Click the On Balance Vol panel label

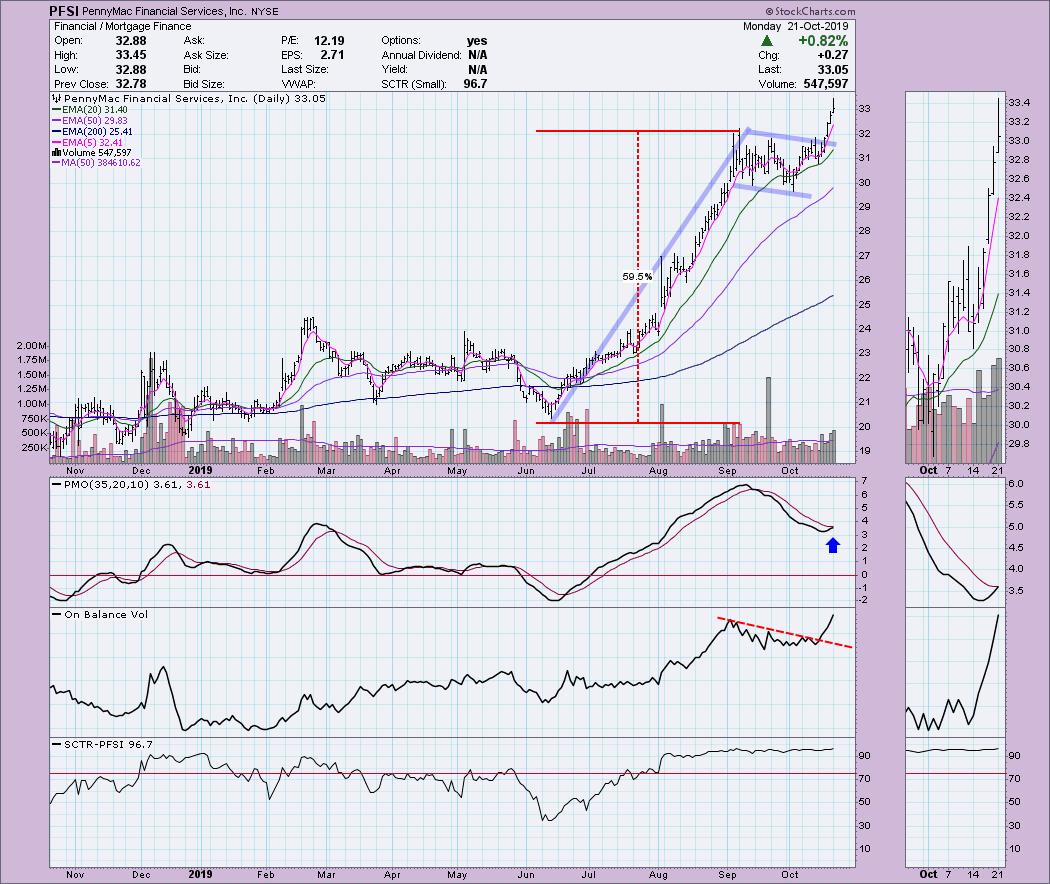click(106, 615)
